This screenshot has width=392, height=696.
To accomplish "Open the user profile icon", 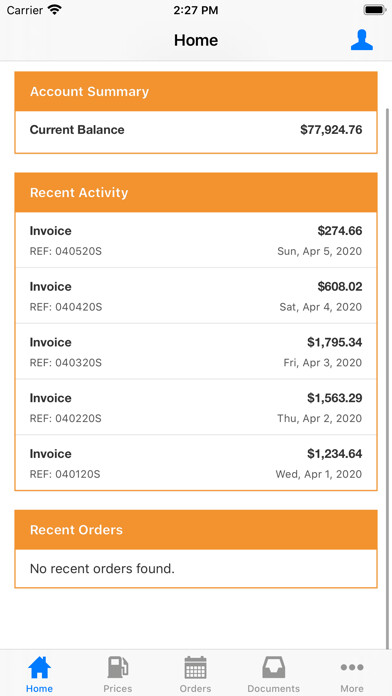I will coord(361,40).
